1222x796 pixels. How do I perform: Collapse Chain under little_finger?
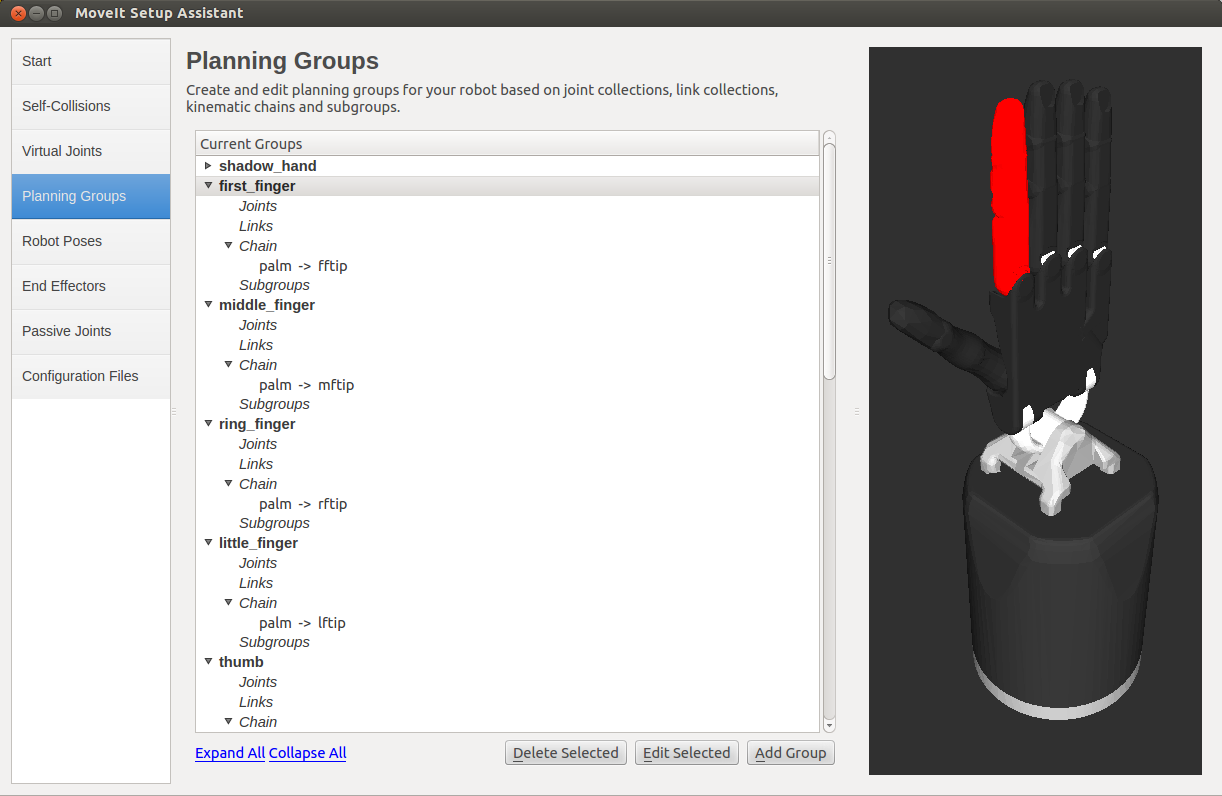coord(228,603)
